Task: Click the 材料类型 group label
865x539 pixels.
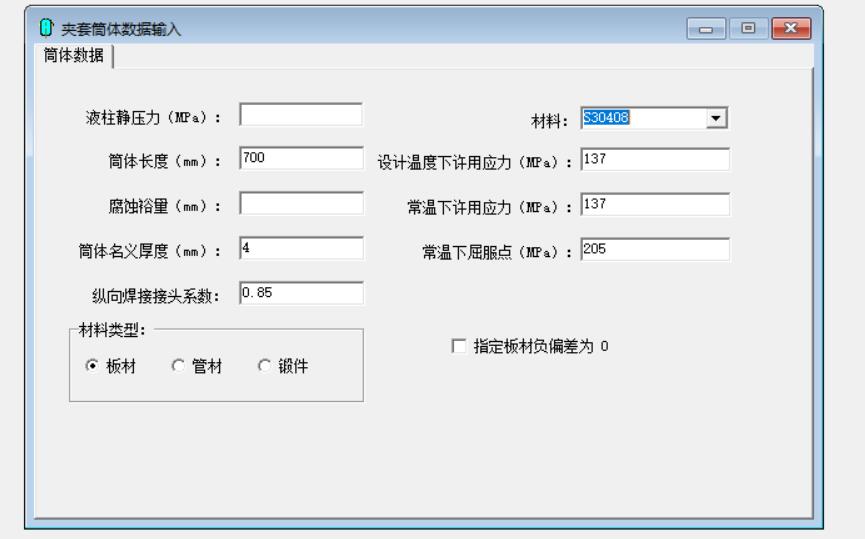Action: point(112,330)
